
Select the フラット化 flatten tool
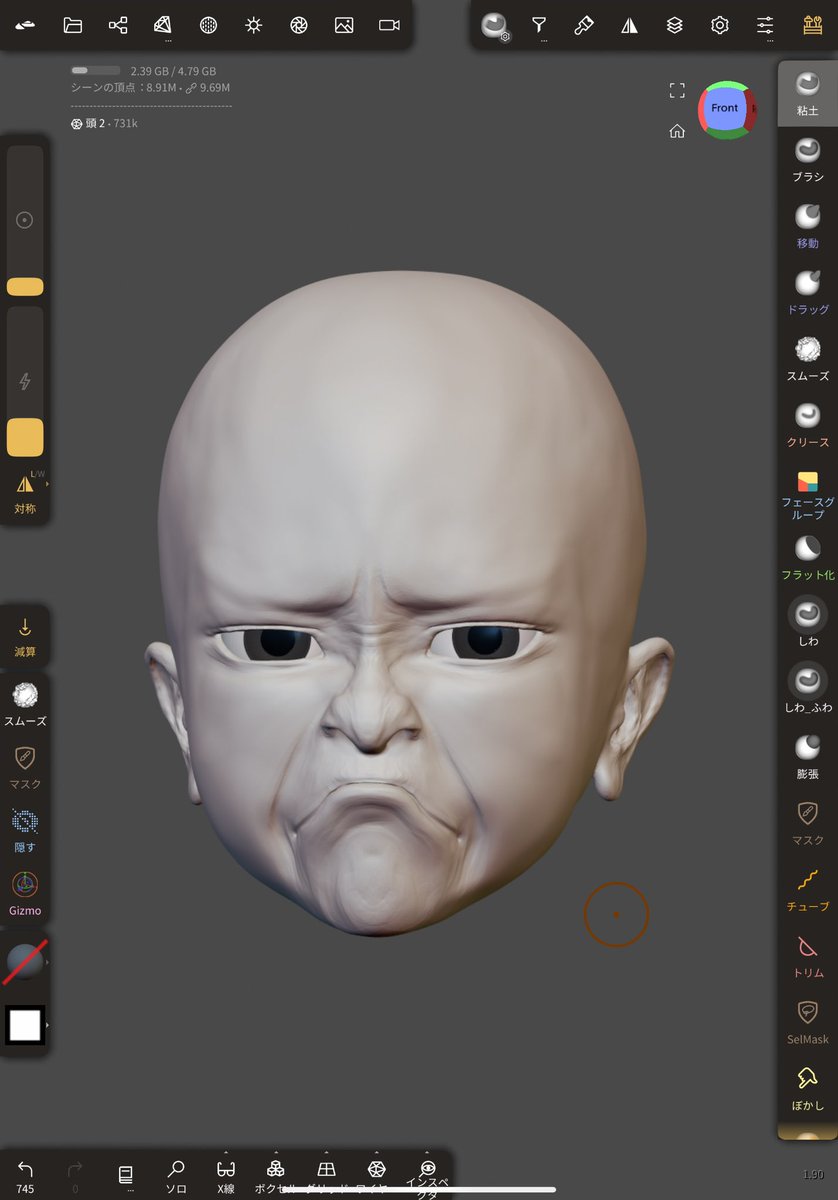[x=807, y=557]
